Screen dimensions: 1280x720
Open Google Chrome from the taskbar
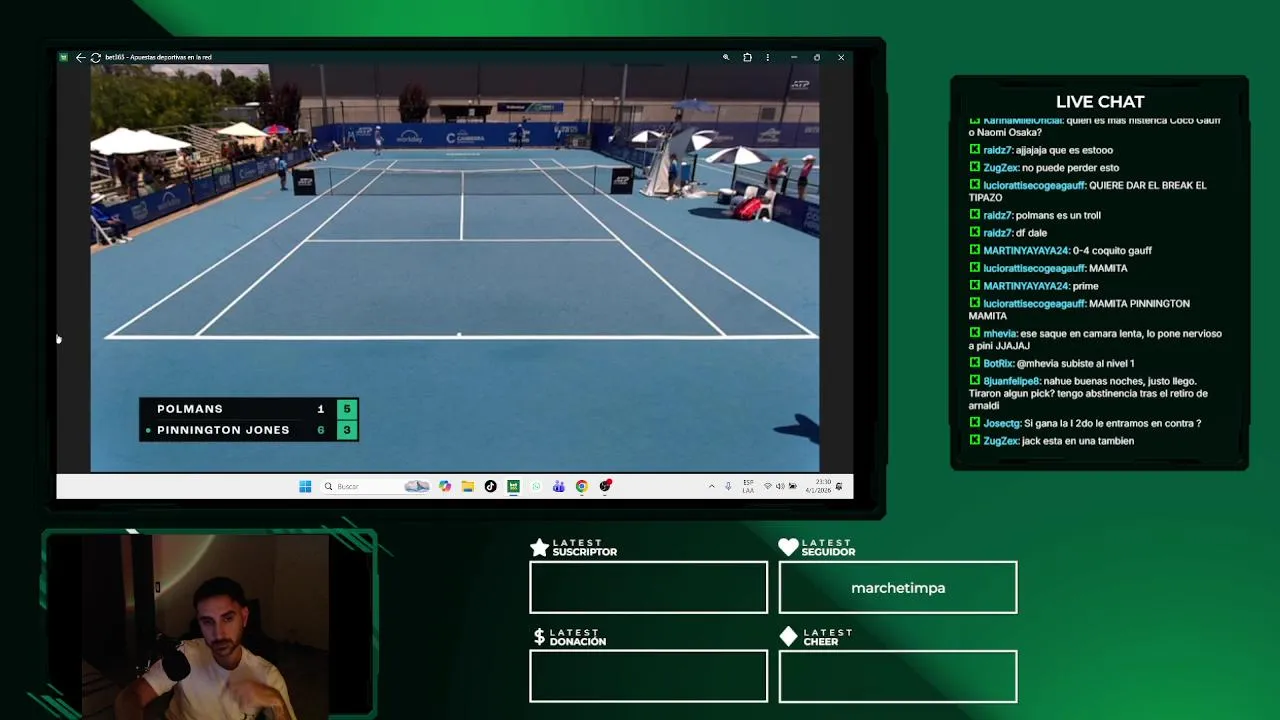581,486
